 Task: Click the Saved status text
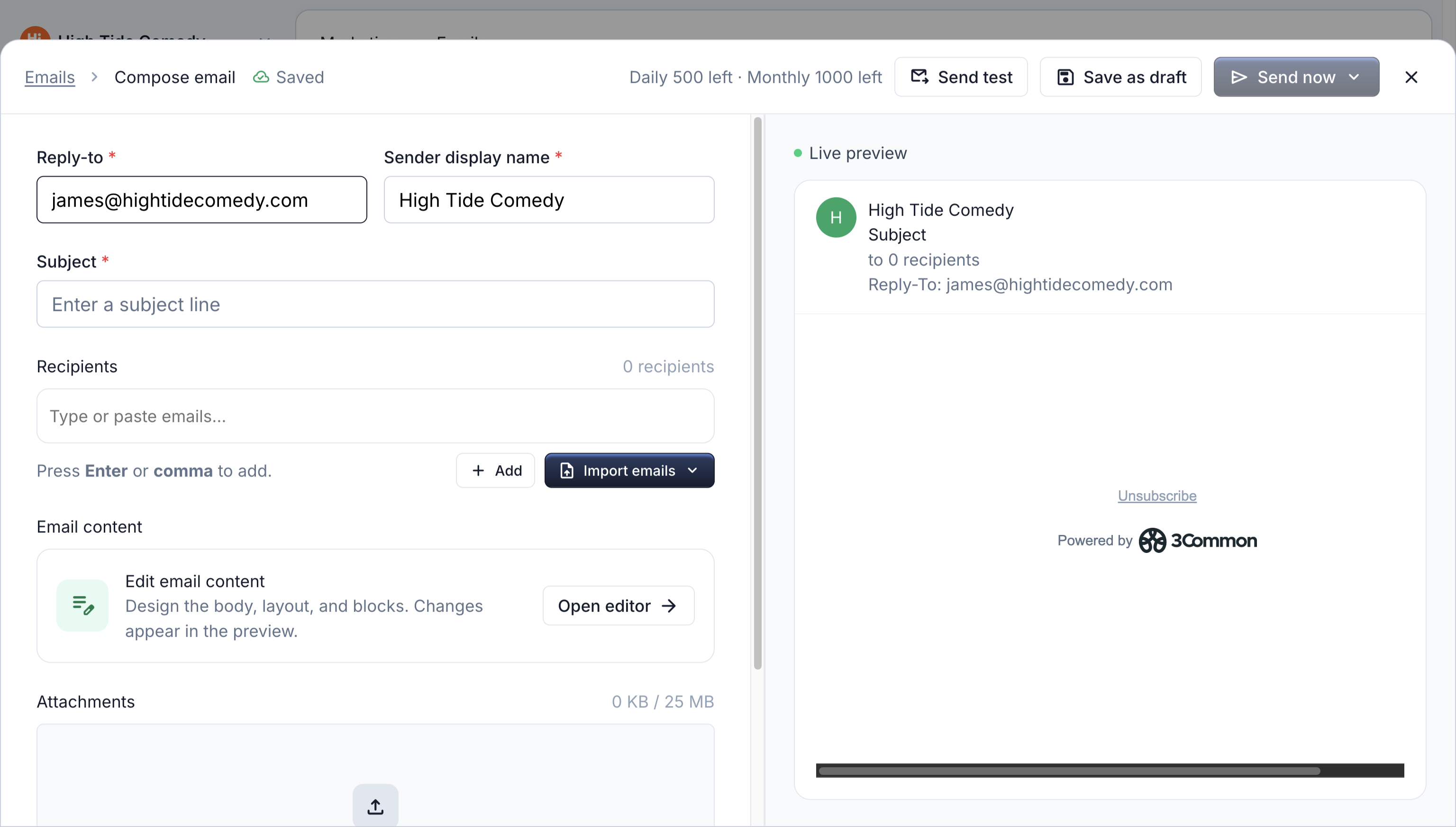click(x=300, y=77)
